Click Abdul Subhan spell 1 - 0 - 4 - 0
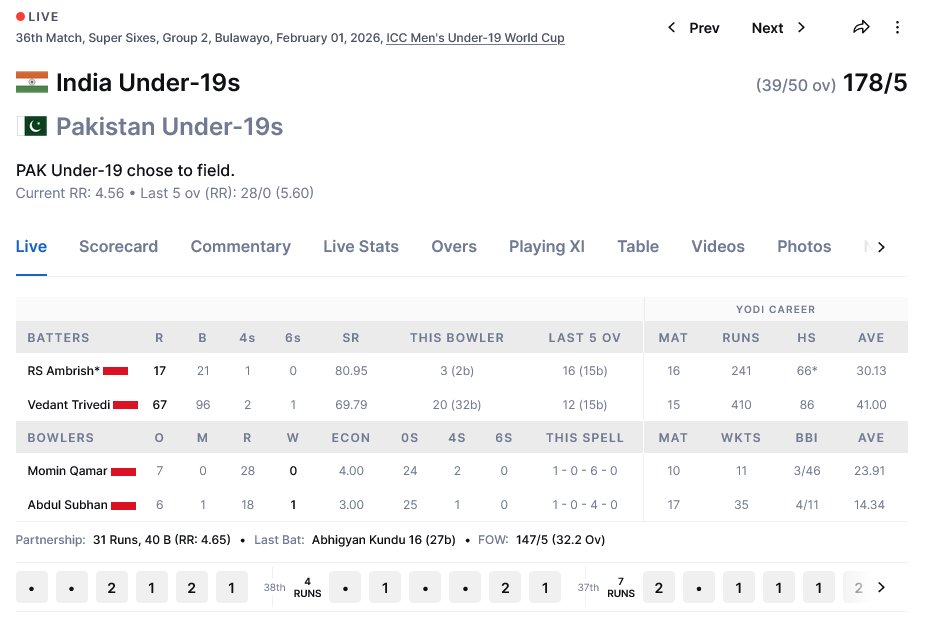 pos(585,505)
